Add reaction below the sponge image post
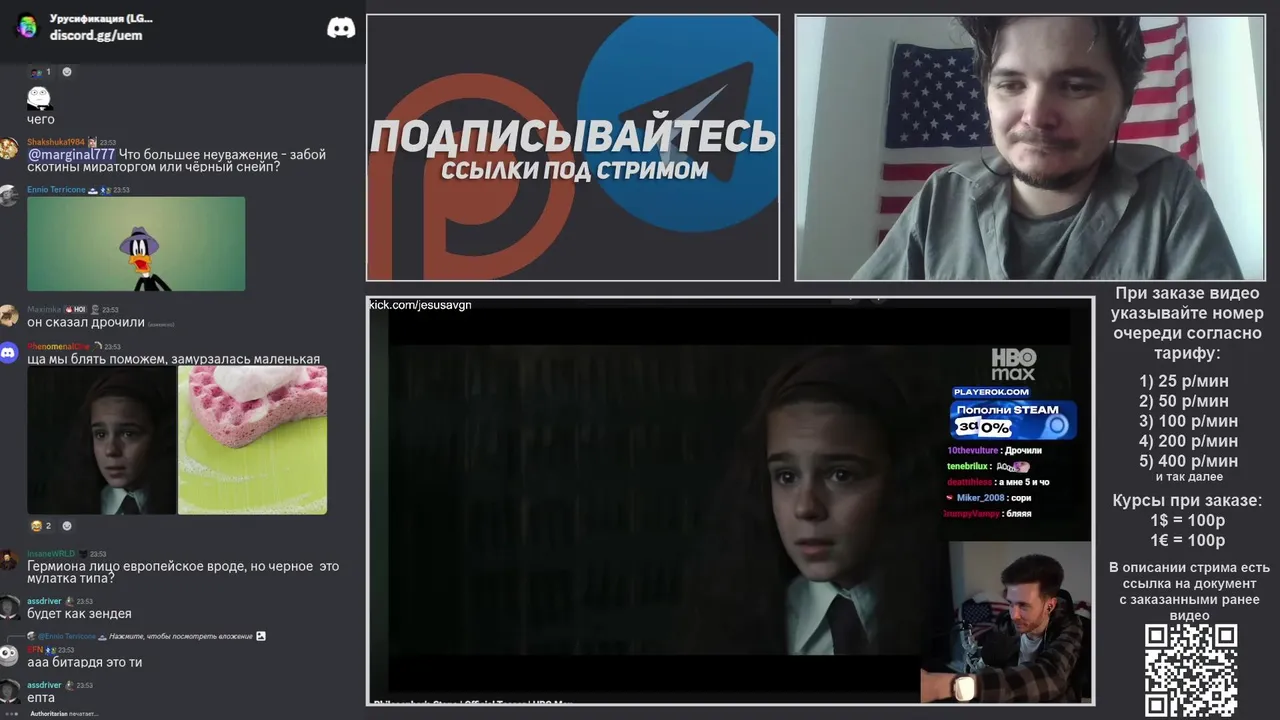This screenshot has width=1280, height=720. pyautogui.click(x=67, y=526)
